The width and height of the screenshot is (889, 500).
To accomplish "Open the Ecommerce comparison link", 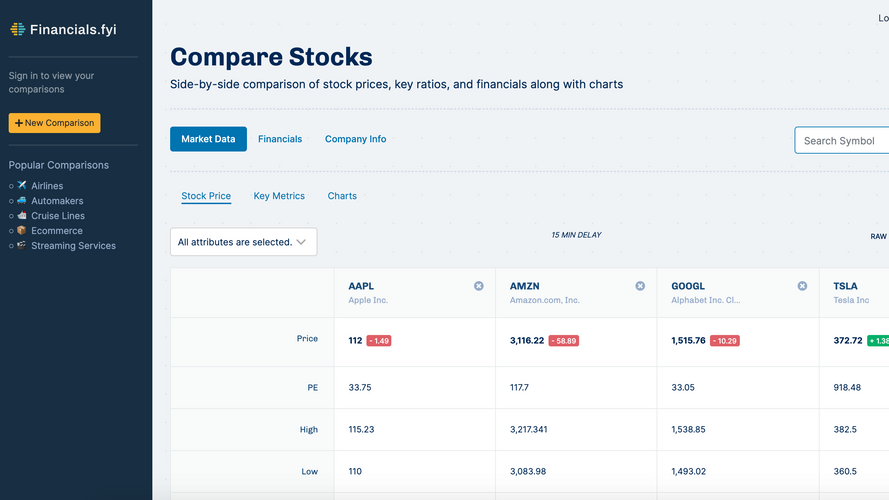I will (x=57, y=231).
